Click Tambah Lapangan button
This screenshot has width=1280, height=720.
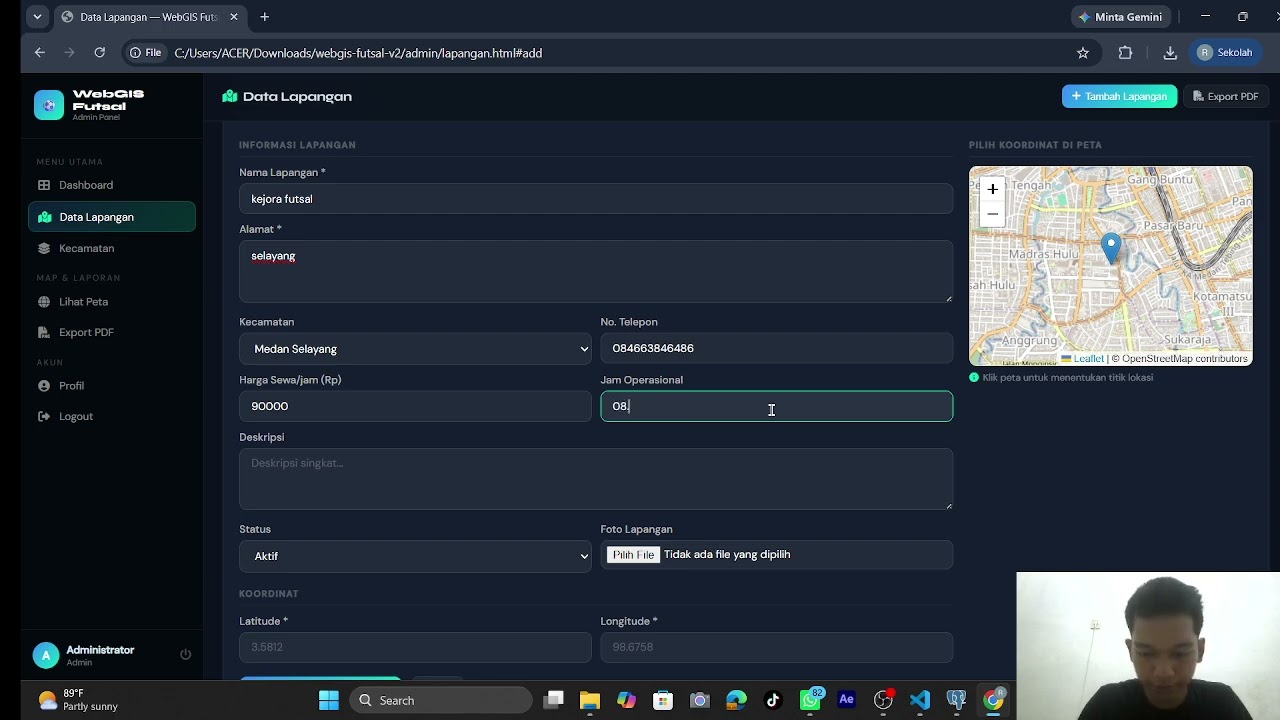tap(1119, 96)
